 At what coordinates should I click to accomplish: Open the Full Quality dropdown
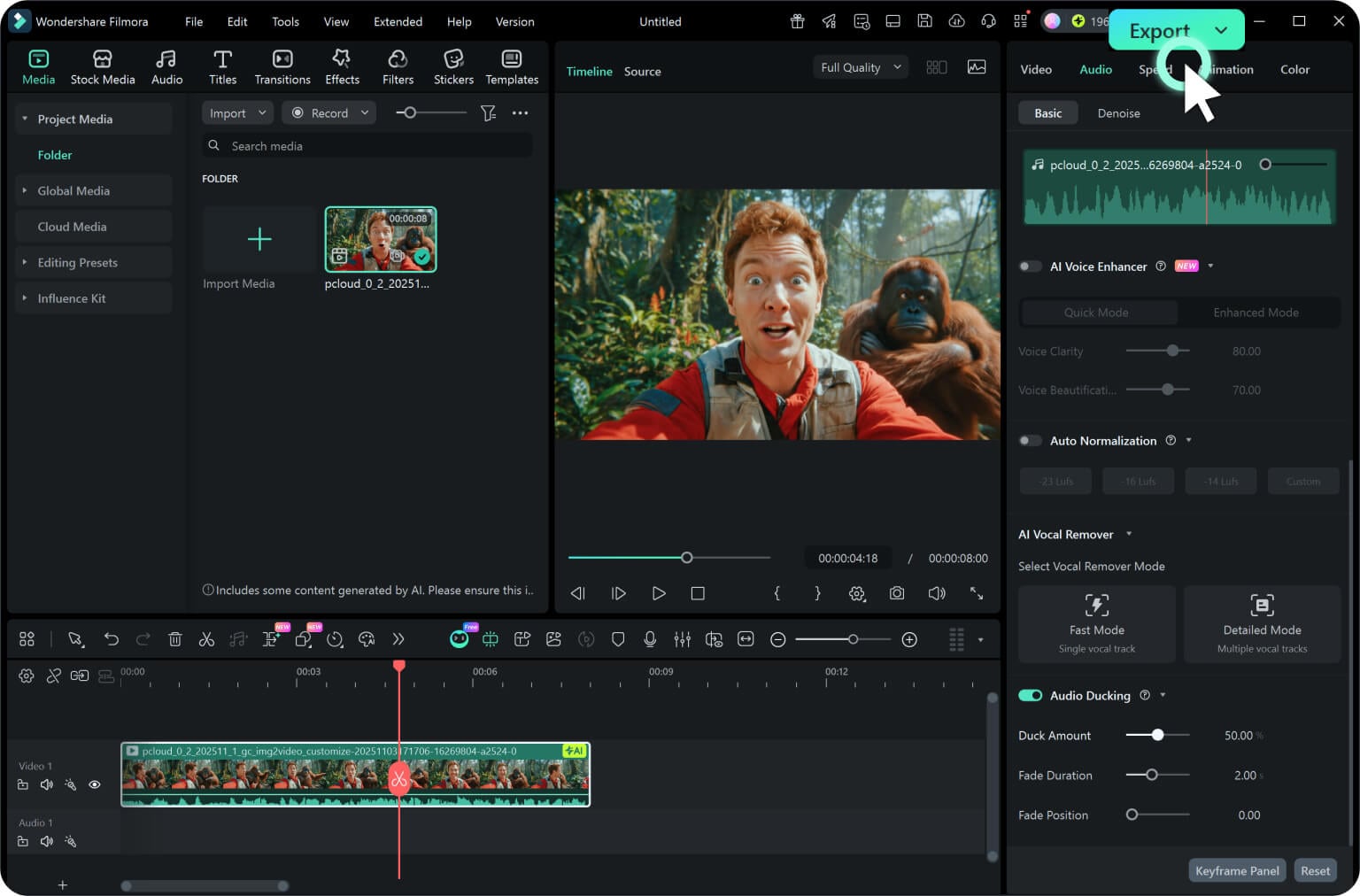coord(860,67)
